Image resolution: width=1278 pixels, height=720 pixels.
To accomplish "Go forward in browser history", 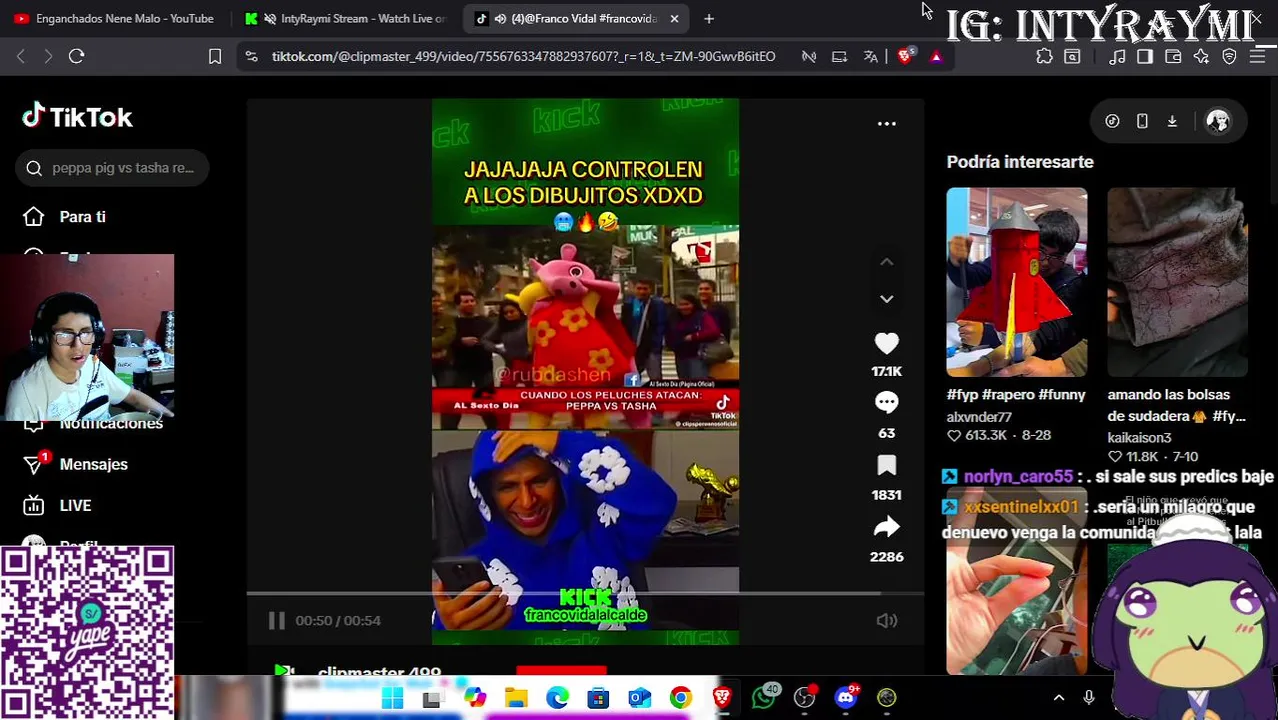I will coord(47,56).
